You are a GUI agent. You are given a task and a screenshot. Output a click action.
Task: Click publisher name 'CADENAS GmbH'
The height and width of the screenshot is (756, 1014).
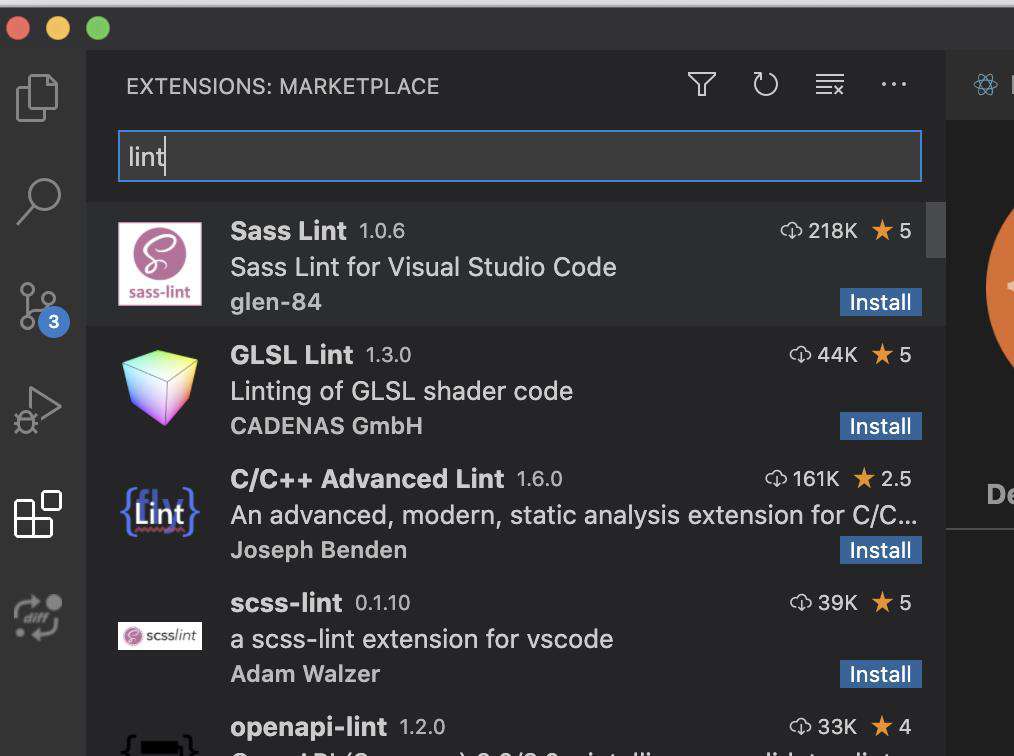coord(327,426)
